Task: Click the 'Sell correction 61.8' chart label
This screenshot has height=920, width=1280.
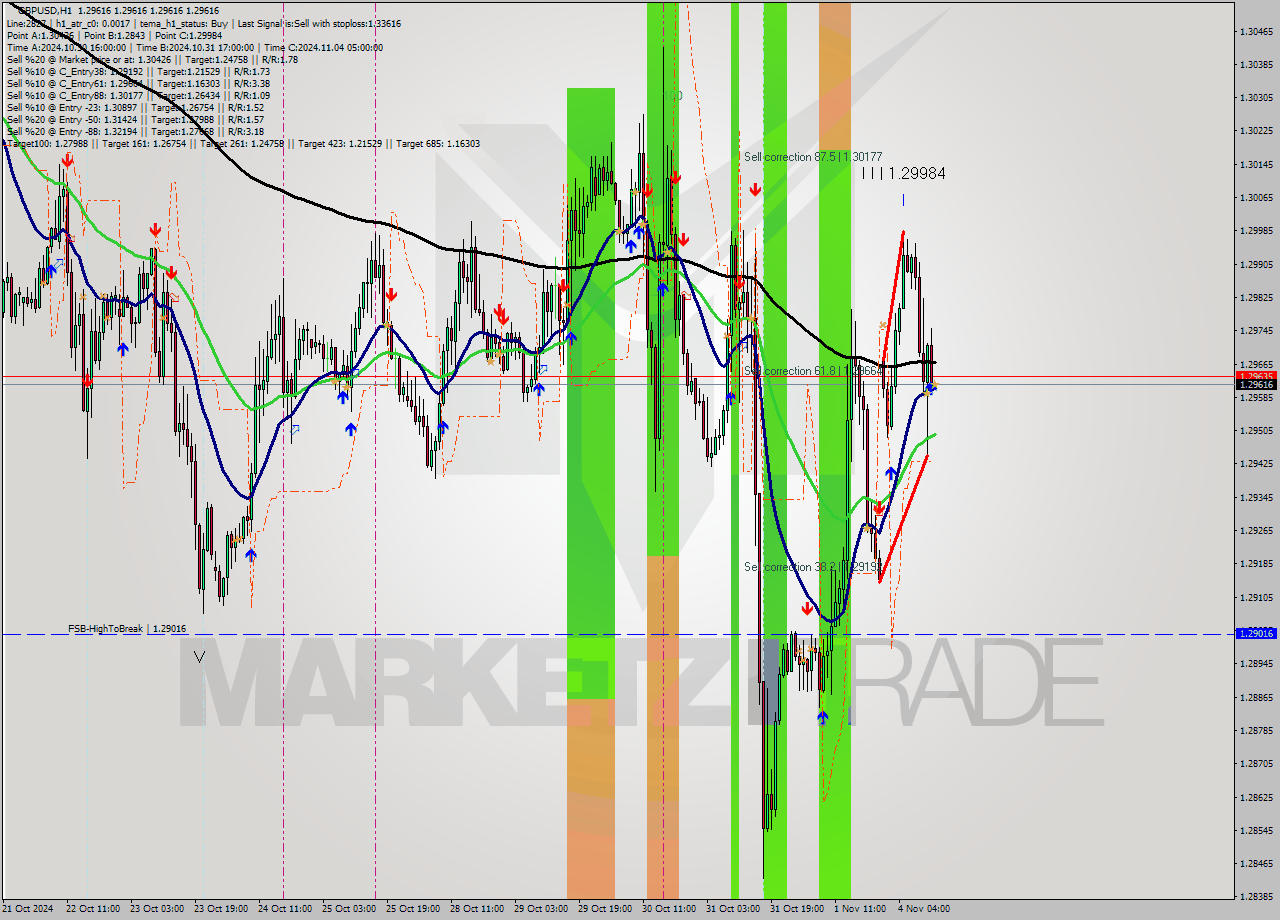Action: pos(813,371)
